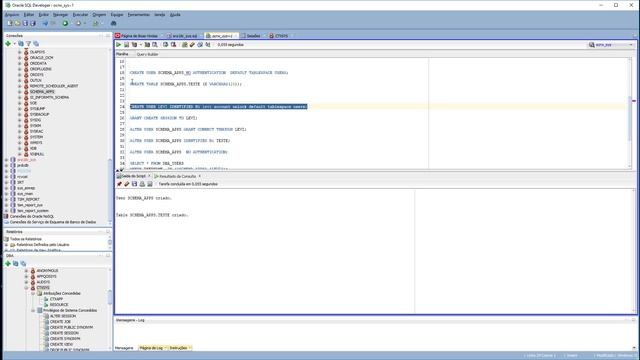The height and width of the screenshot is (360, 640).
Task: Open the Ajuda menu
Action: (x=175, y=15)
